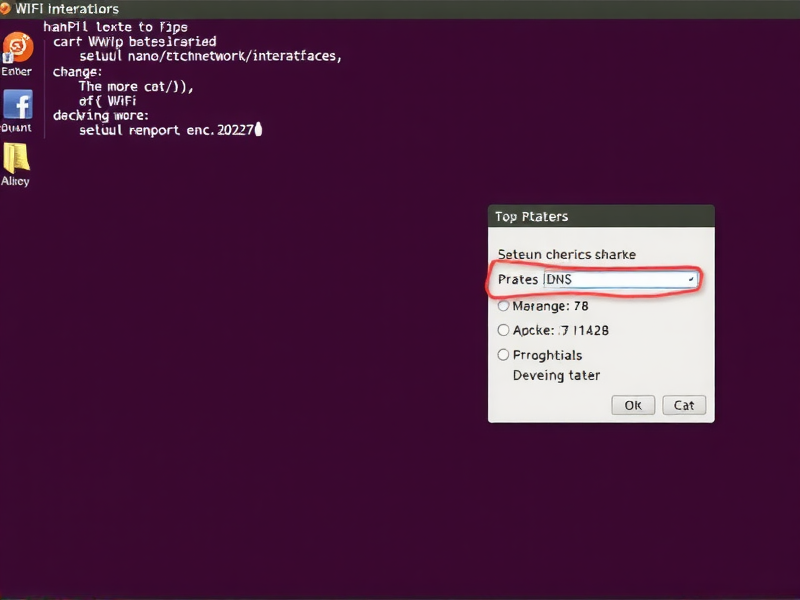Select the Marange: 78 radio button
Viewport: 800px width, 600px height.
(x=503, y=306)
